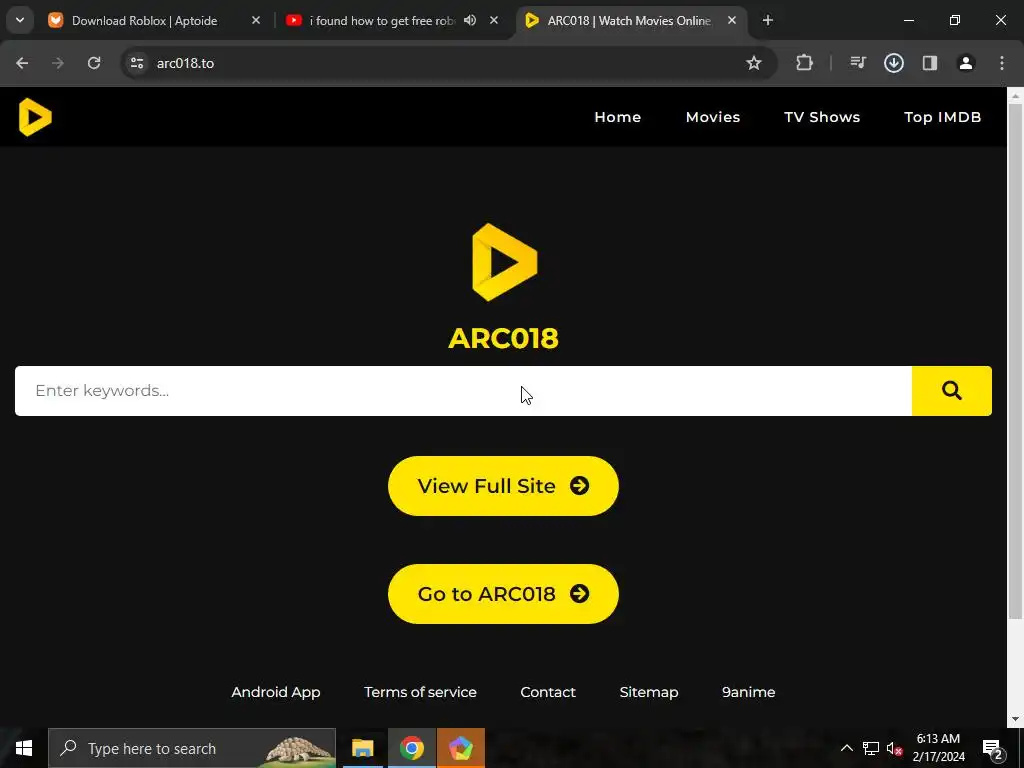Image resolution: width=1024 pixels, height=768 pixels.
Task: Click the browser forward arrow
Action: pyautogui.click(x=58, y=63)
